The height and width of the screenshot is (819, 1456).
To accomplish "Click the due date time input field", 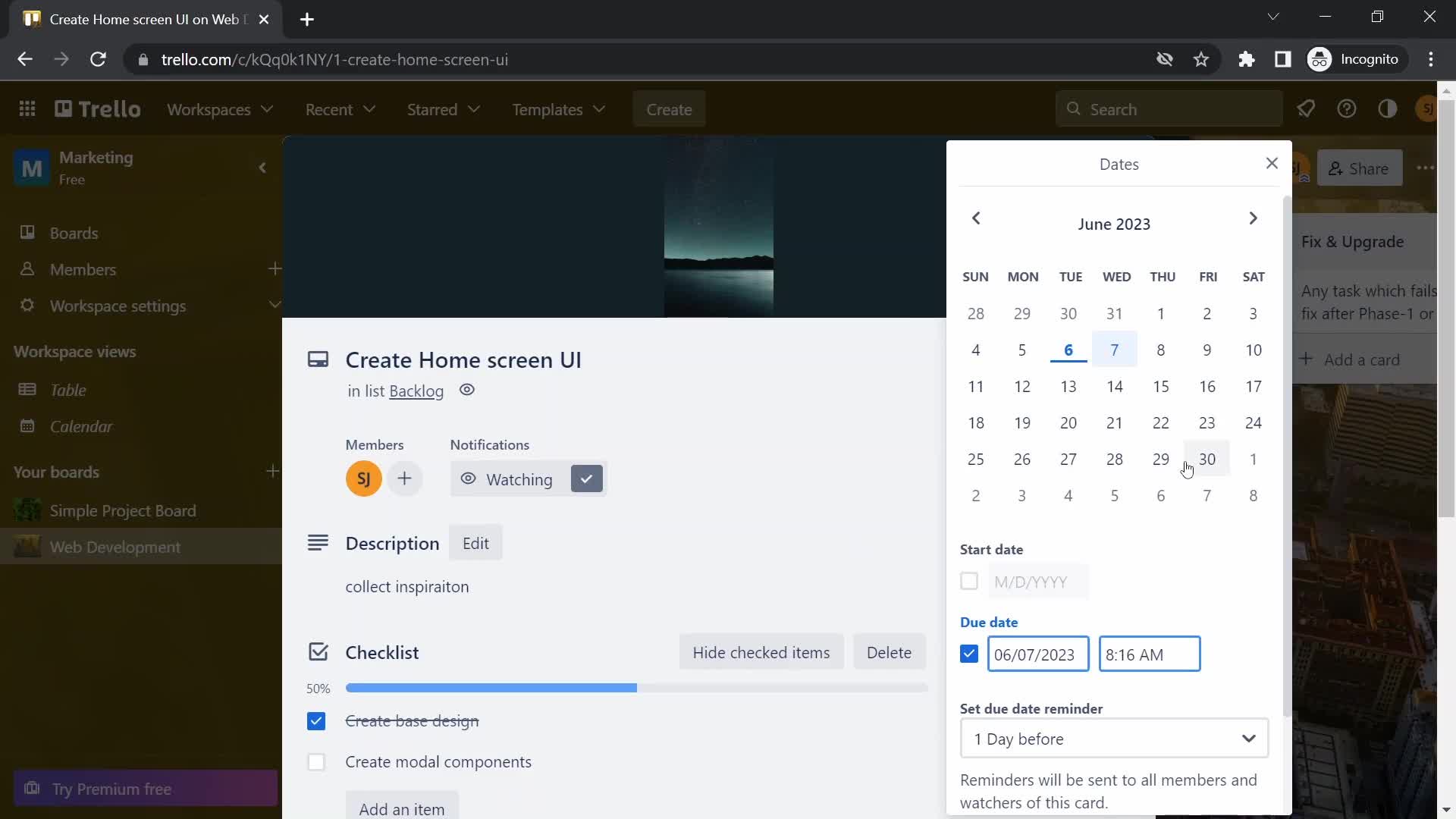I will pyautogui.click(x=1149, y=654).
